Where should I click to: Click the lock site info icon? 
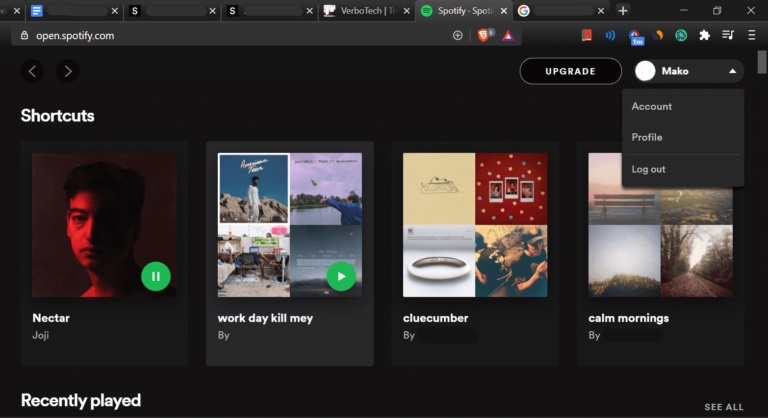pos(24,35)
